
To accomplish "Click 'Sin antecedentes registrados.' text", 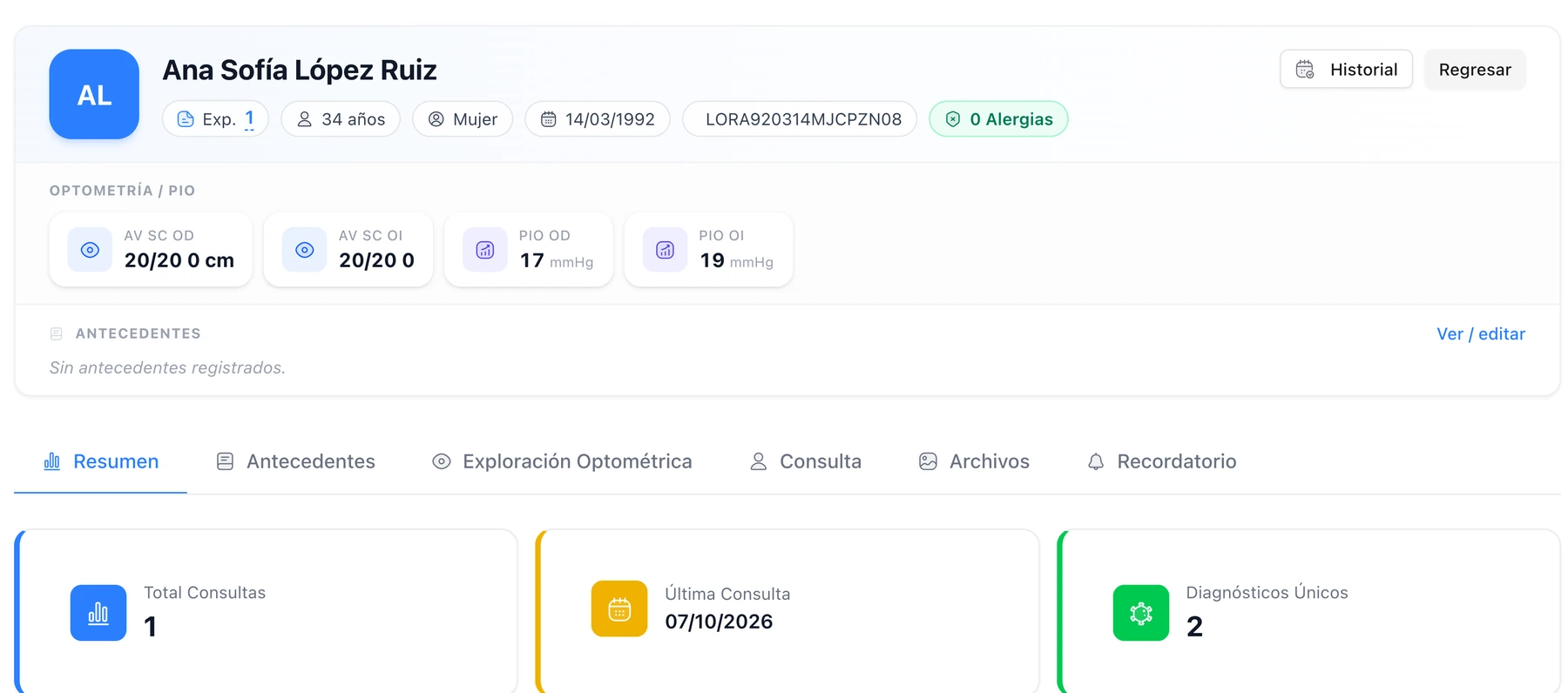I will point(167,367).
